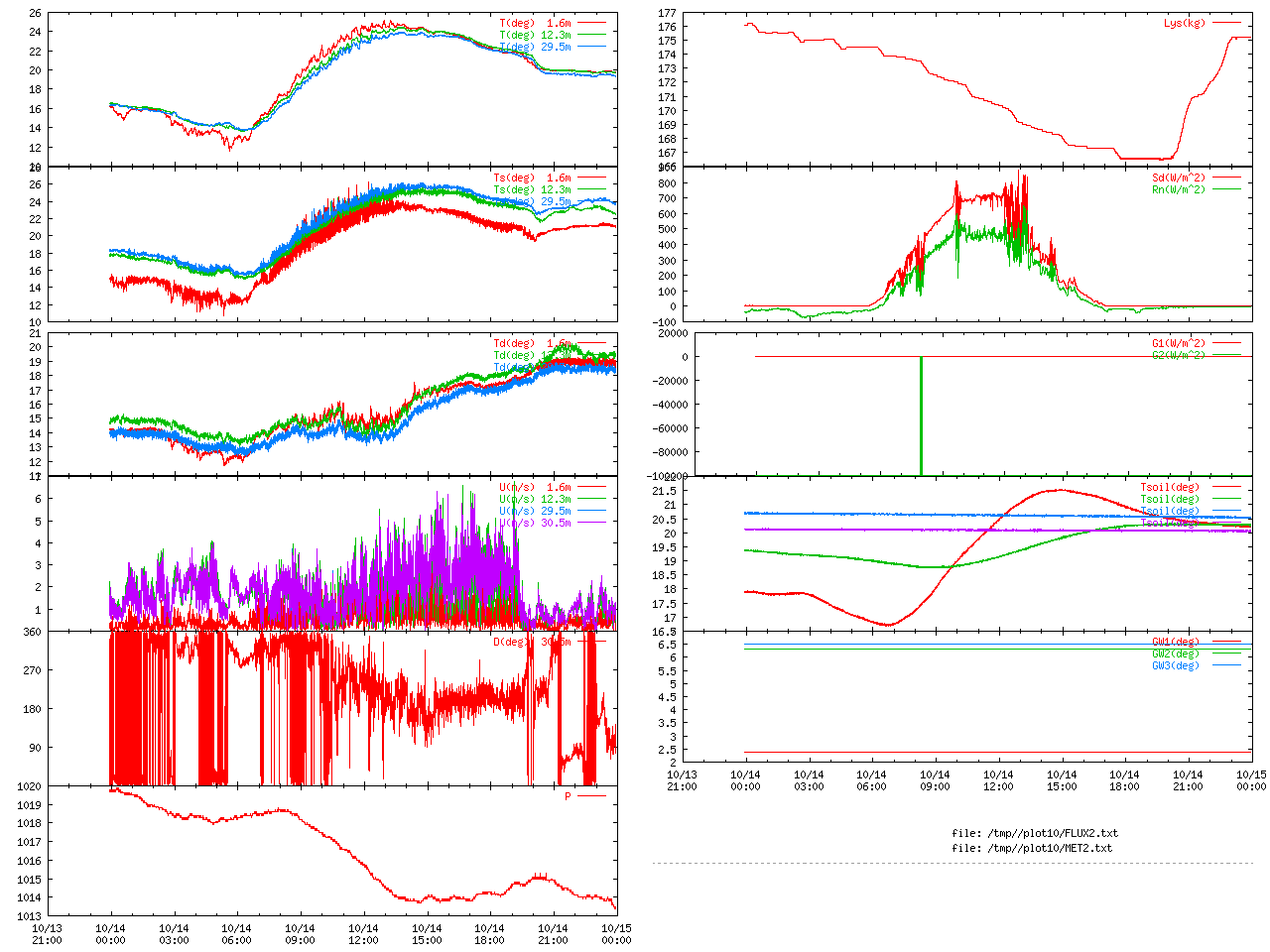Click the 21.5 soil temperature axis value
Screen dimensions: 1270x952
coord(665,491)
